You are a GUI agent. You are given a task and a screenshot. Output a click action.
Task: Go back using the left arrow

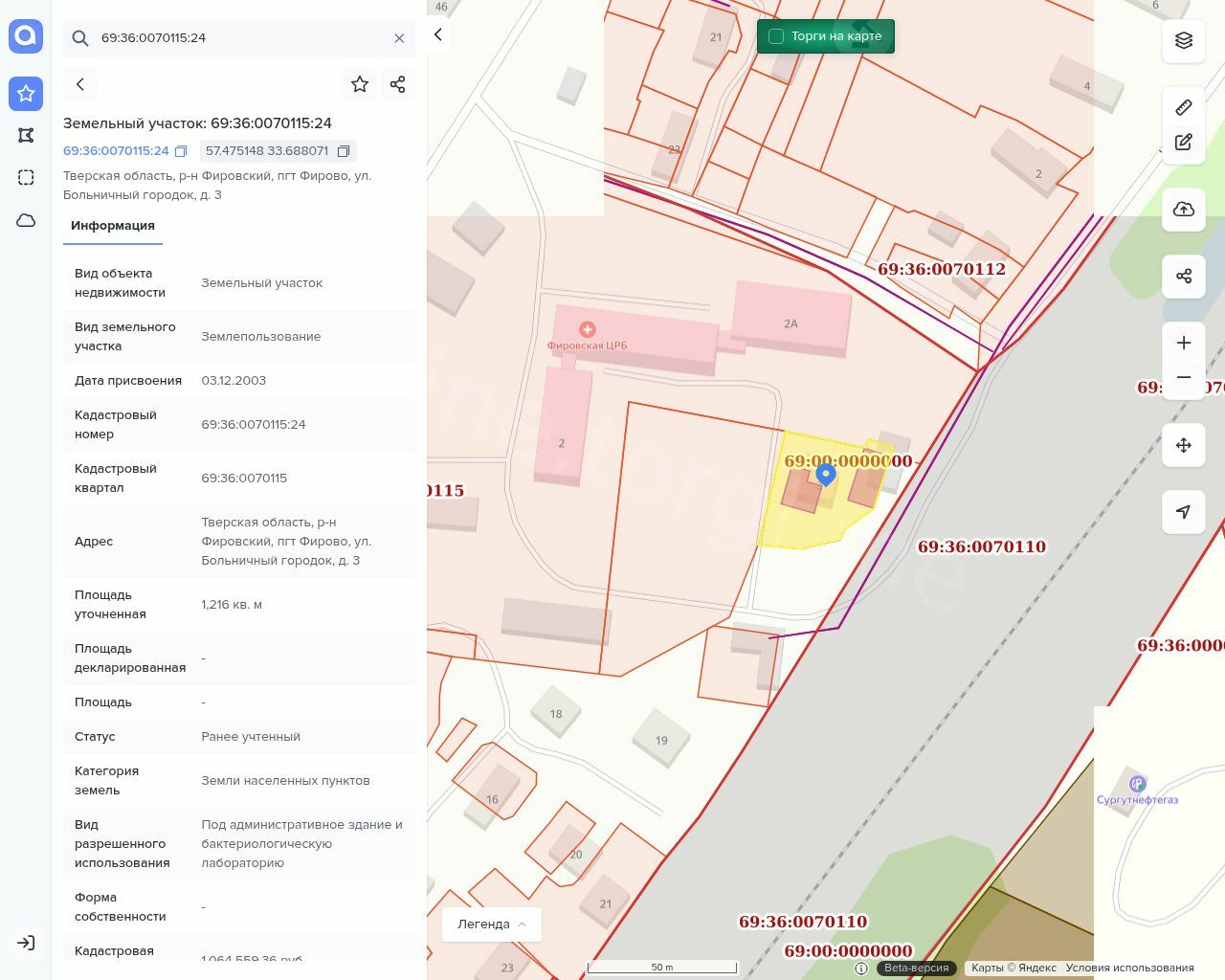pos(80,84)
